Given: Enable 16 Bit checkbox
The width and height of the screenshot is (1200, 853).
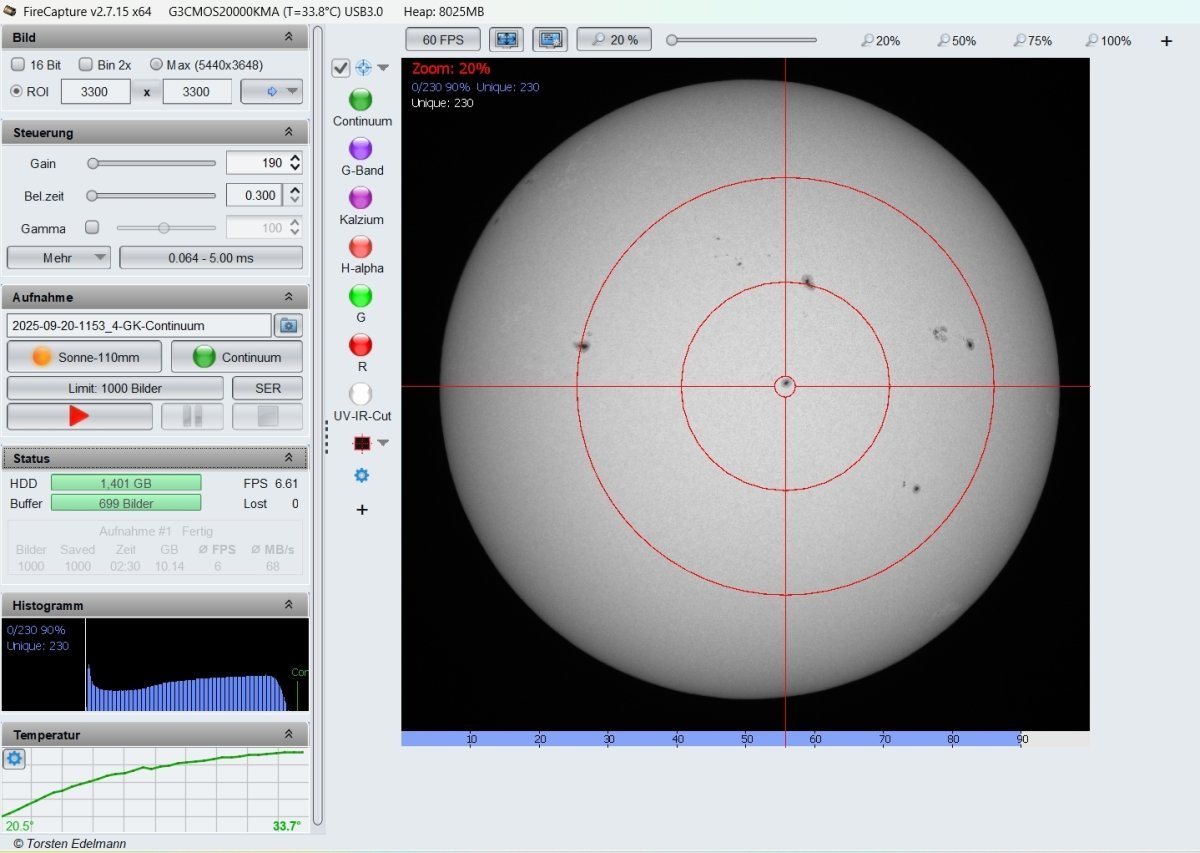Looking at the screenshot, I should click(x=18, y=64).
